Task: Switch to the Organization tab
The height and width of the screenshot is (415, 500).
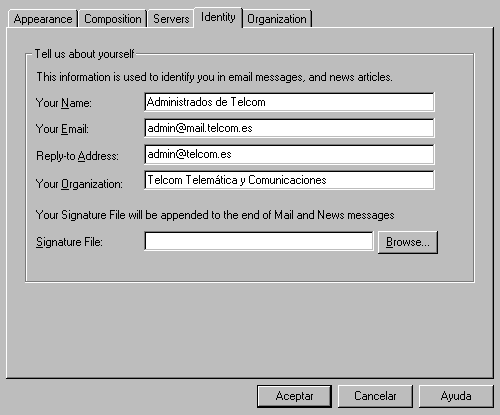Action: (x=277, y=19)
